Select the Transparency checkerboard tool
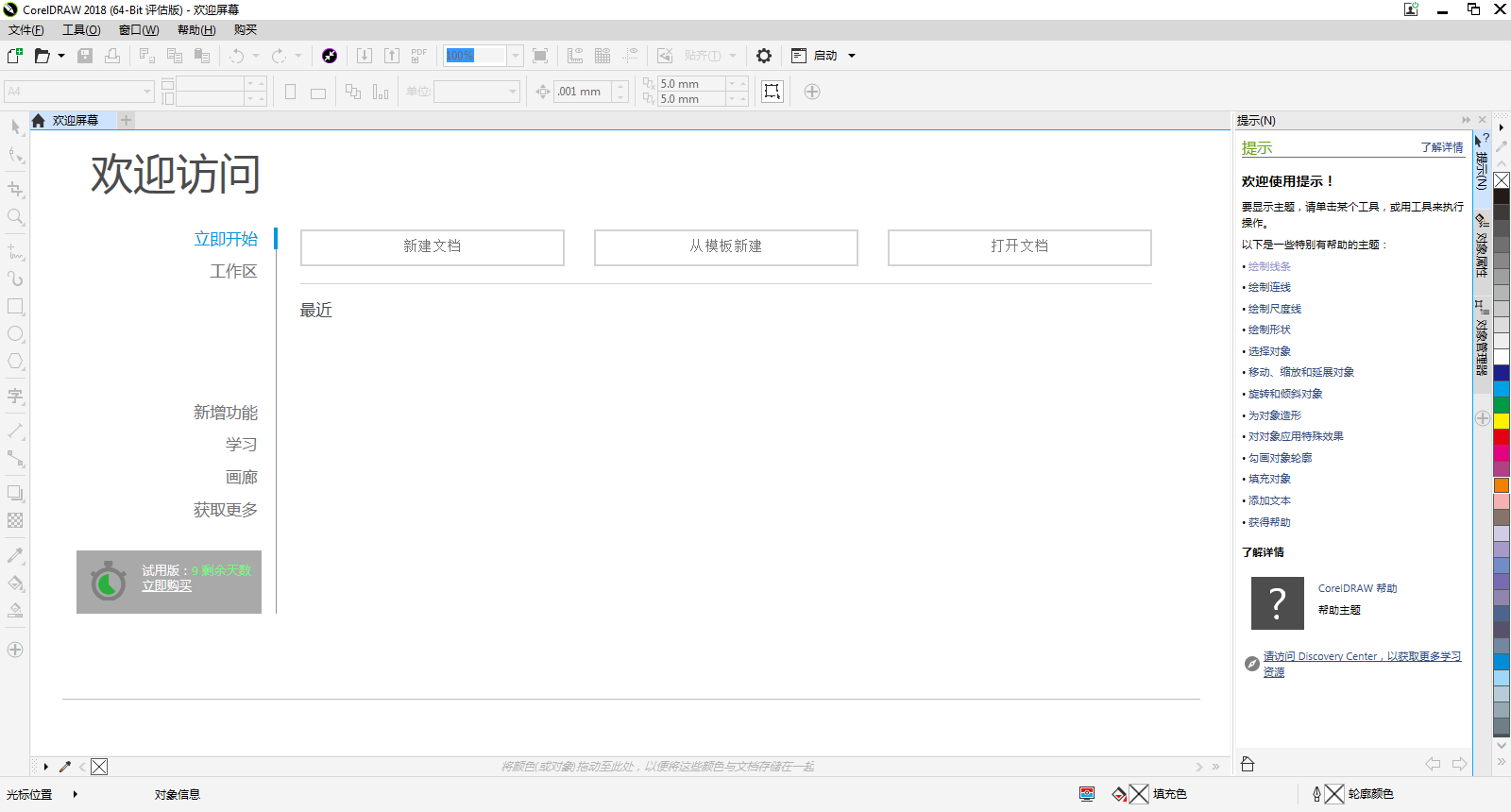Screen dimensions: 1511x812 pyautogui.click(x=15, y=520)
